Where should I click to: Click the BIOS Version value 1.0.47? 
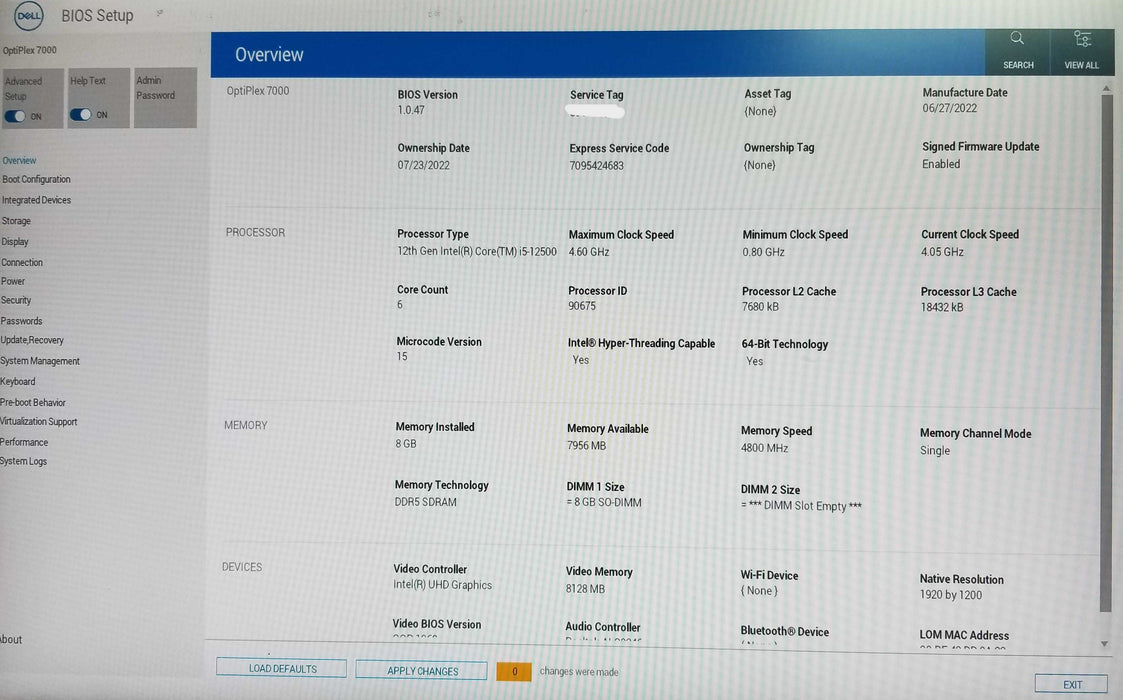click(x=411, y=110)
